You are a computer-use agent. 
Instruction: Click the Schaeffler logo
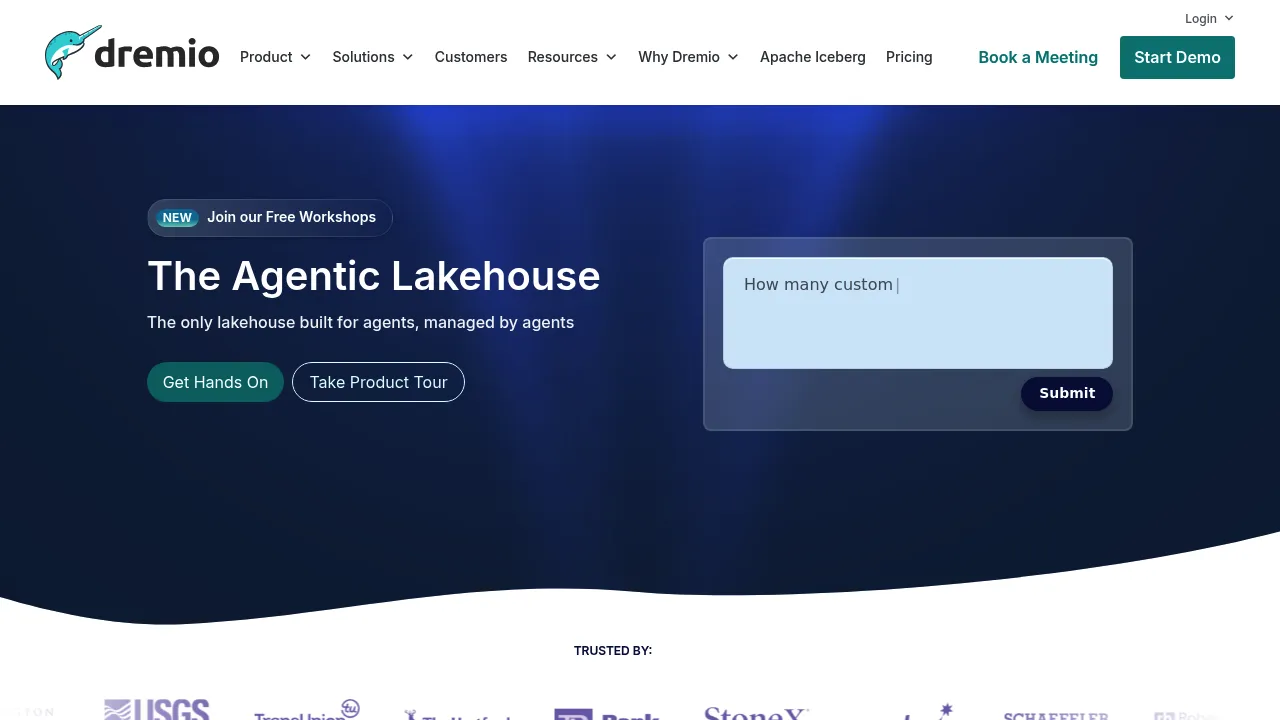coord(1056,715)
